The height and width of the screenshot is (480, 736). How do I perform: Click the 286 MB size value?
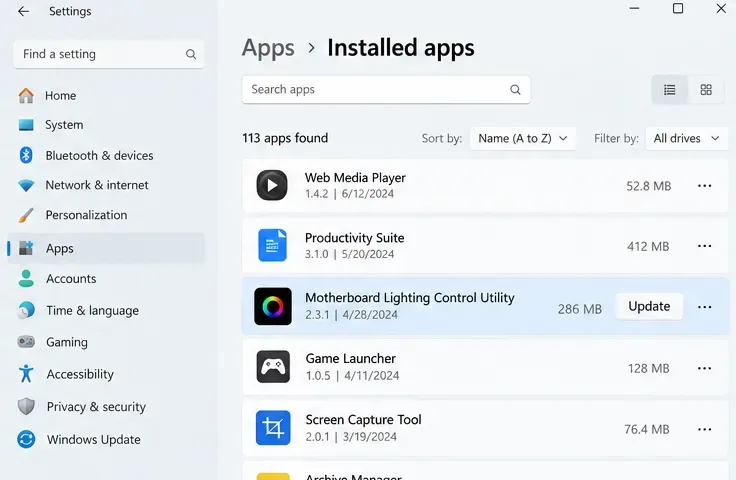pos(580,309)
